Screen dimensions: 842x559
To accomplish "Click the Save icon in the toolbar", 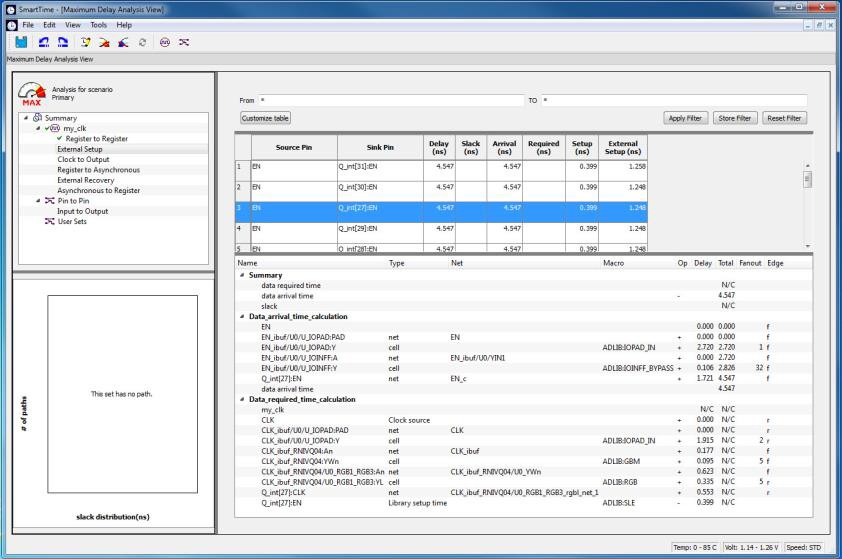I will pyautogui.click(x=20, y=42).
